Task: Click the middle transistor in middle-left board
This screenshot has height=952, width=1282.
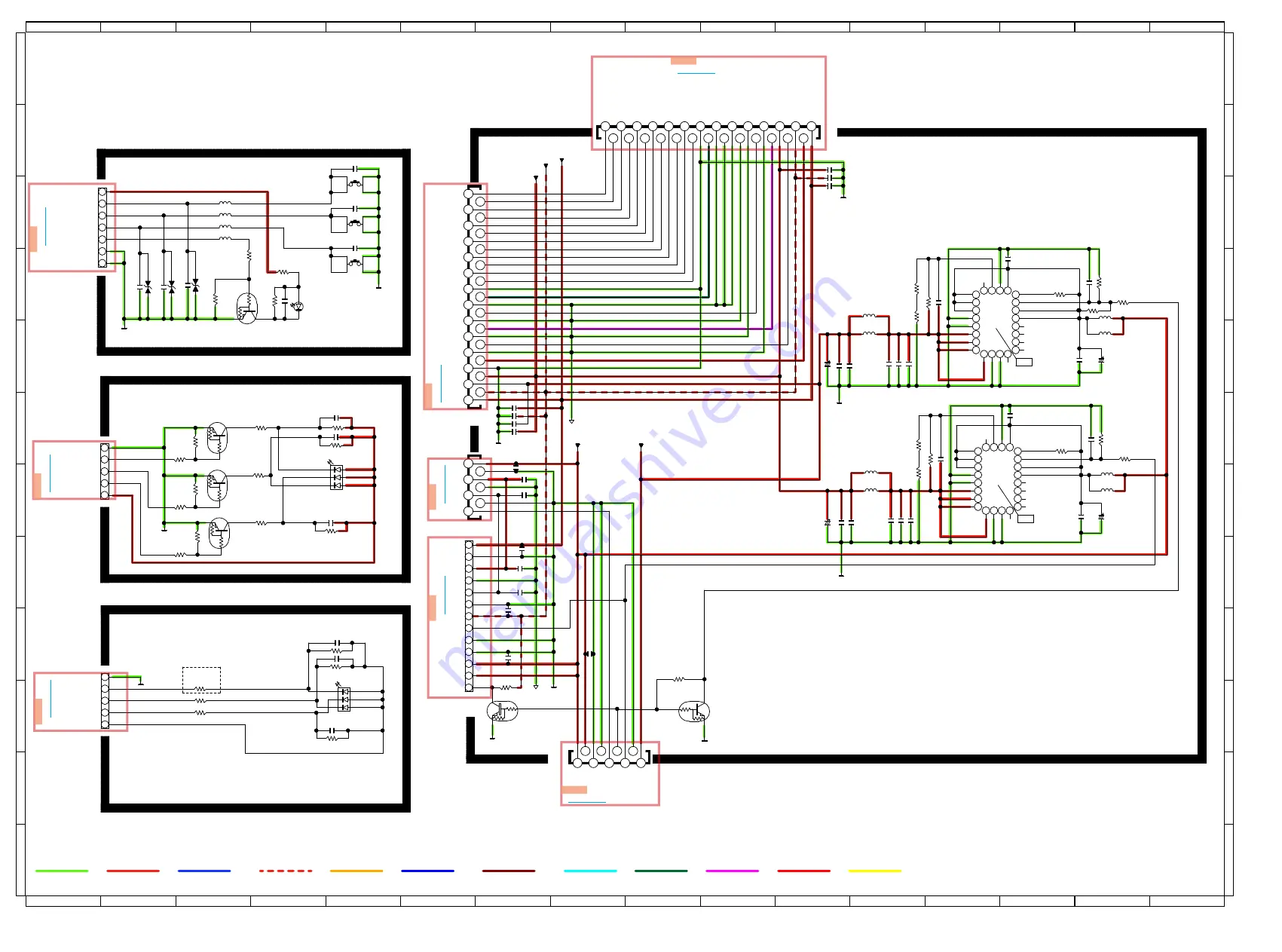Action: click(x=217, y=485)
